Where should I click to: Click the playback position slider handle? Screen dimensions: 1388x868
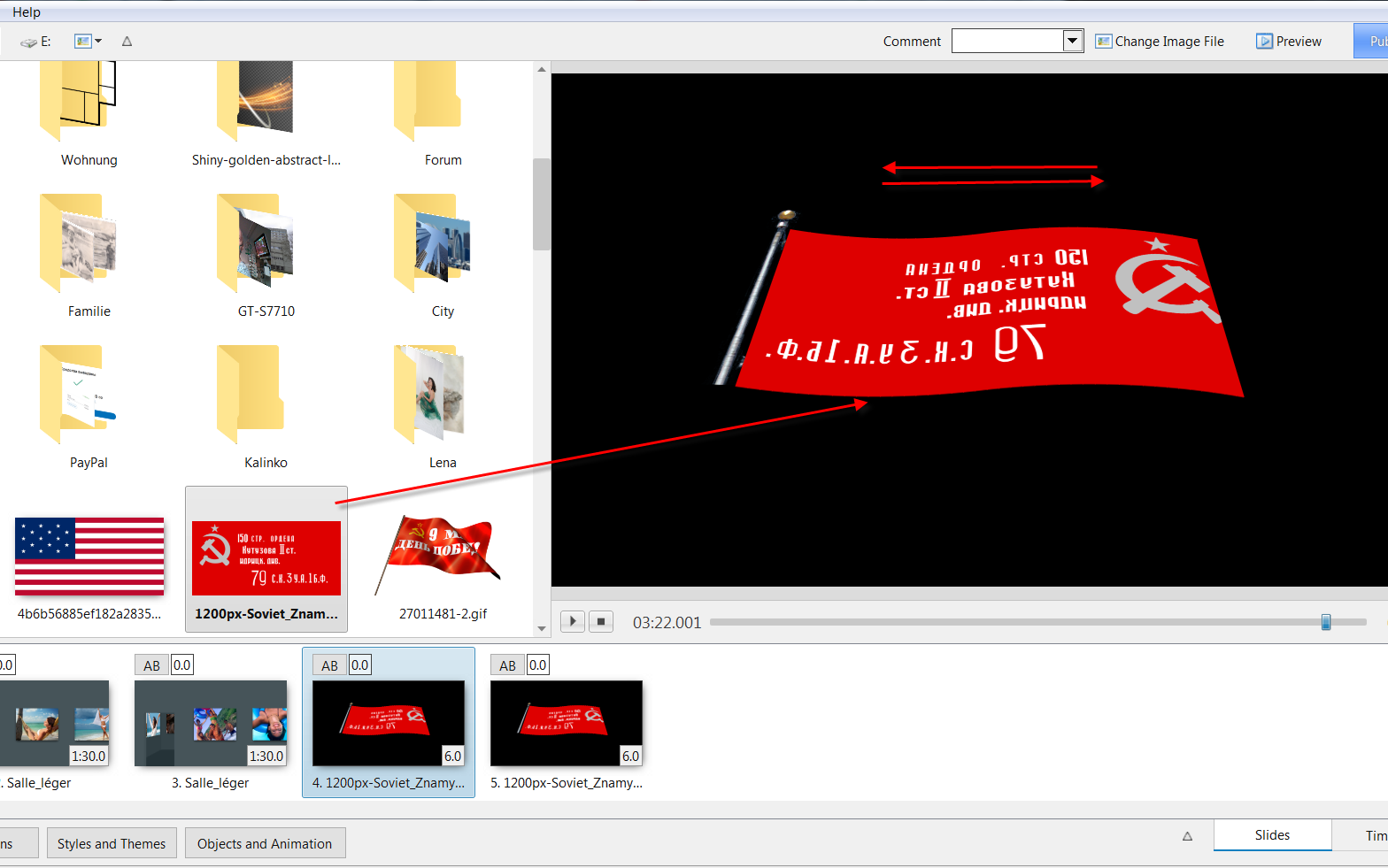click(x=1325, y=622)
